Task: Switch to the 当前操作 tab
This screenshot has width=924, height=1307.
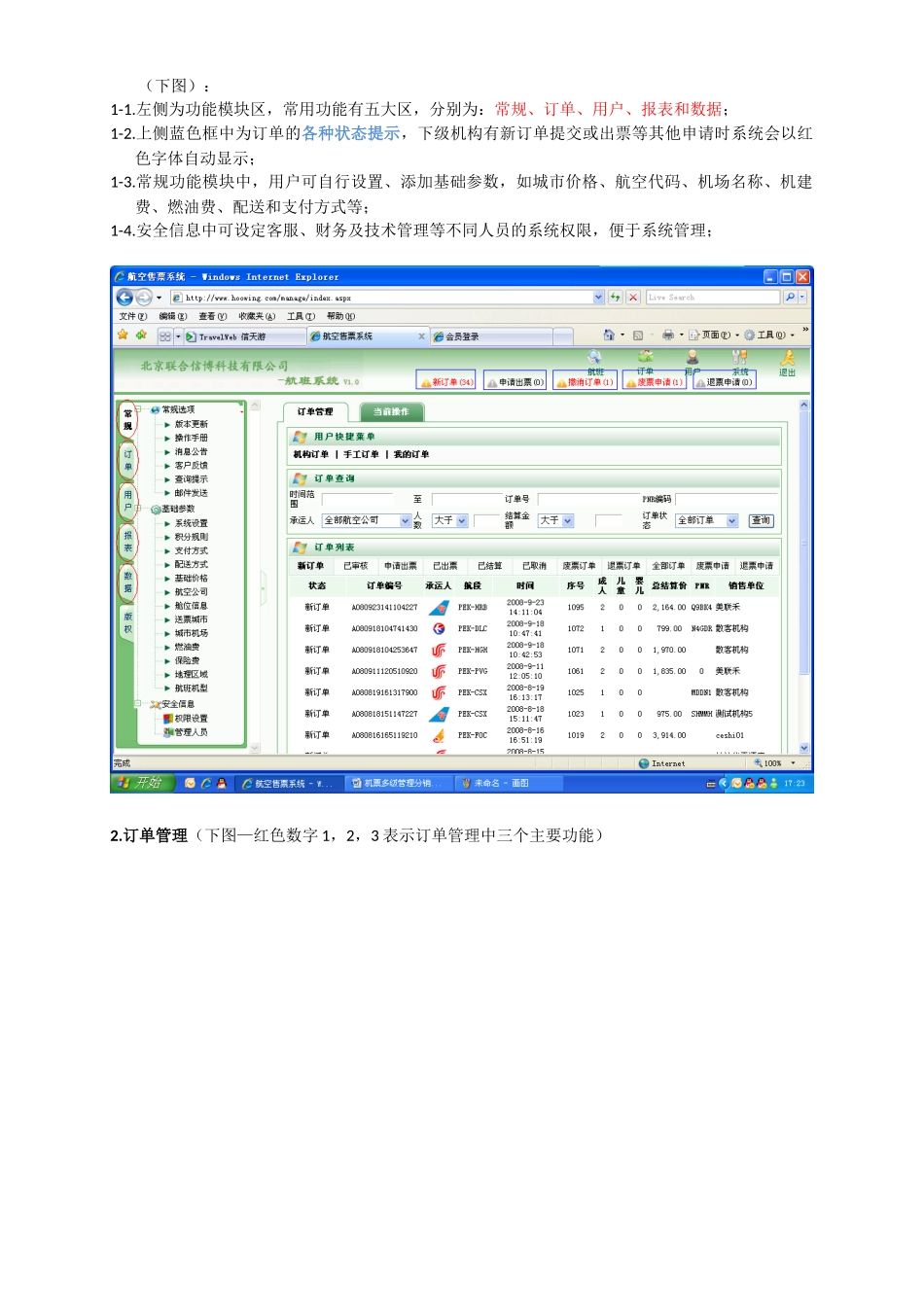Action: [390, 412]
